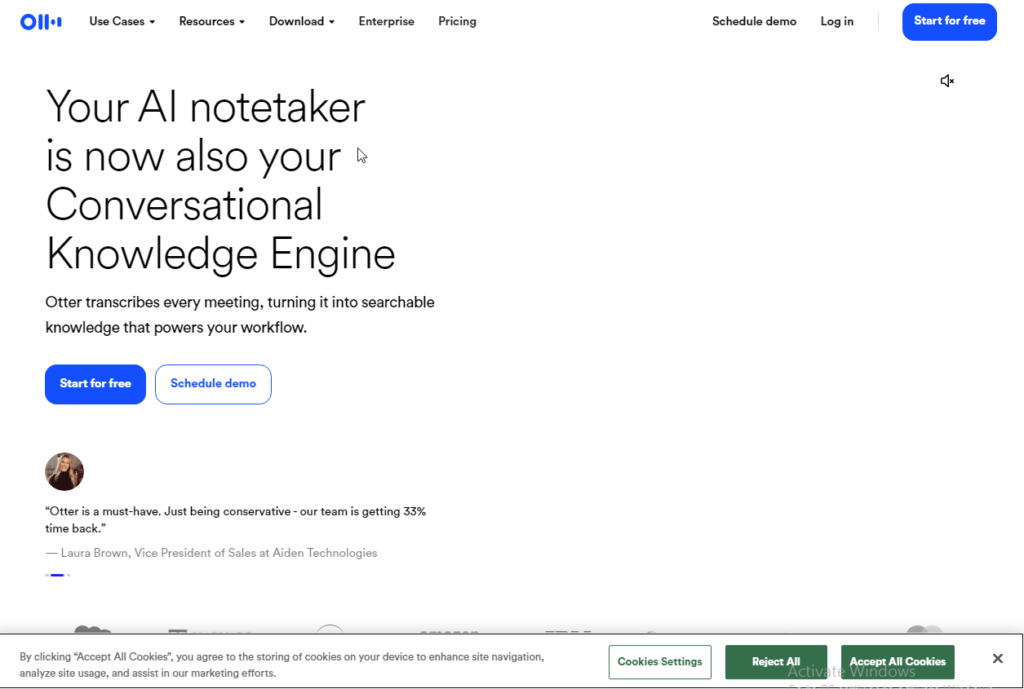This screenshot has width=1024, height=689.
Task: Open the Pricing page
Action: (x=457, y=22)
